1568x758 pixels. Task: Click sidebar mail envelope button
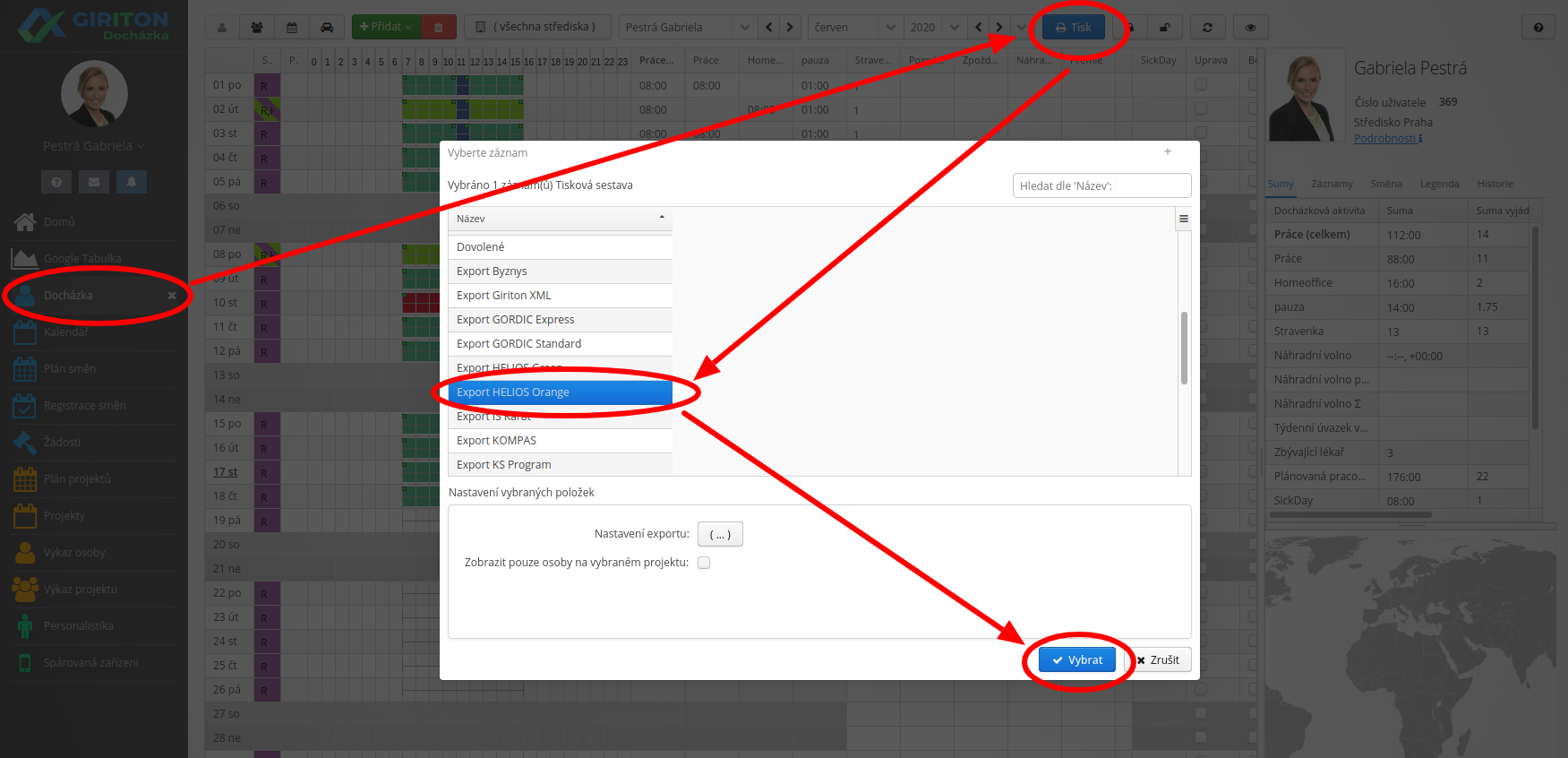pyautogui.click(x=94, y=182)
